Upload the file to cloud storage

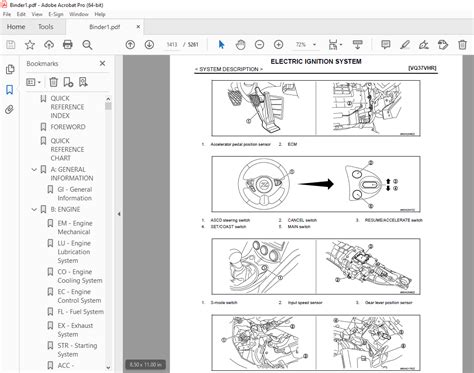(x=49, y=45)
